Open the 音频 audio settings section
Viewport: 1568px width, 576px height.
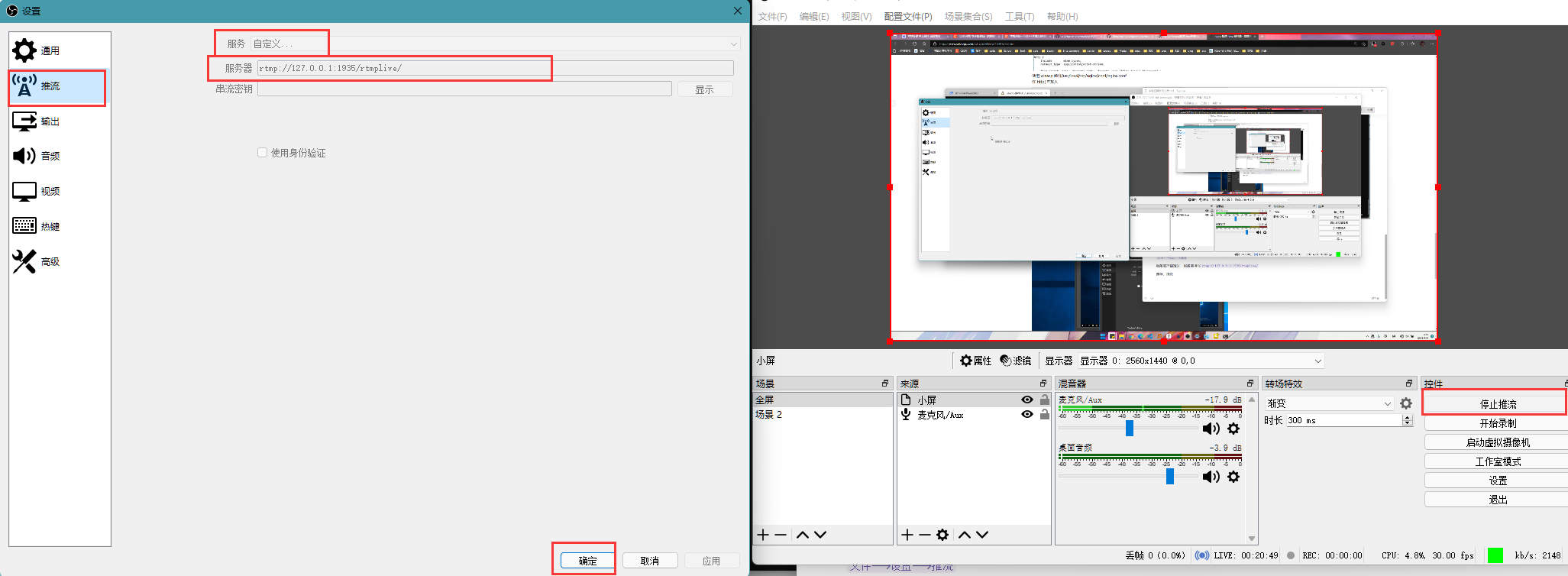[59, 156]
